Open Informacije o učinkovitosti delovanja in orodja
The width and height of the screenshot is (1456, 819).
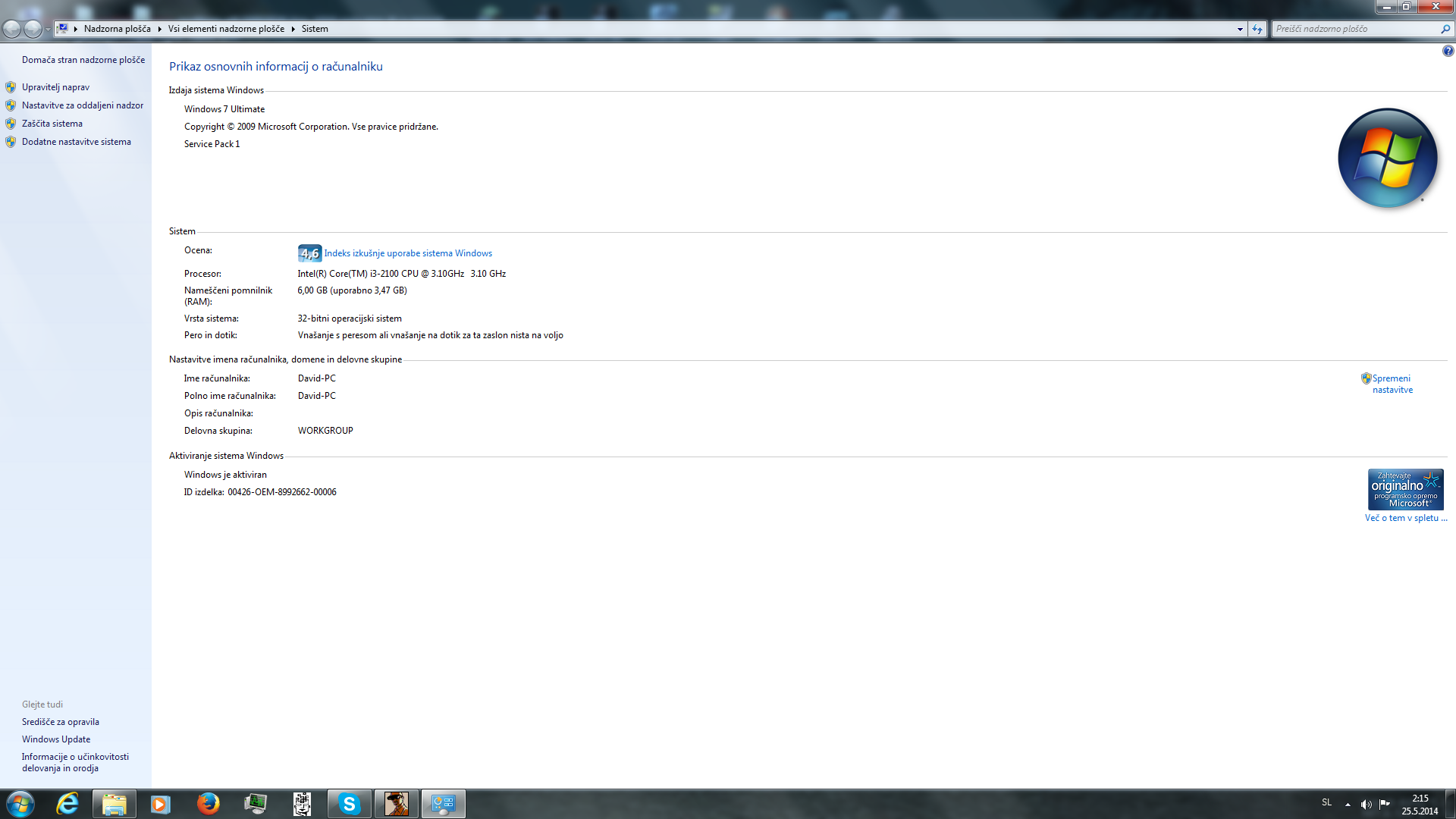coord(75,762)
